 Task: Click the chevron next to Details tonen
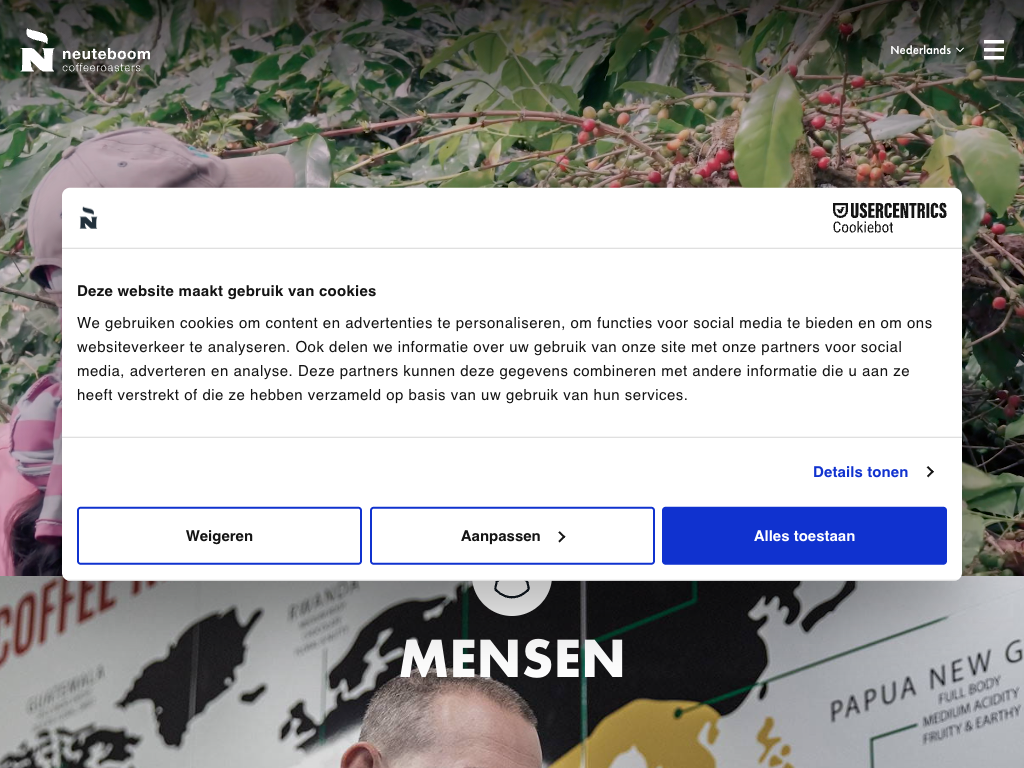930,472
